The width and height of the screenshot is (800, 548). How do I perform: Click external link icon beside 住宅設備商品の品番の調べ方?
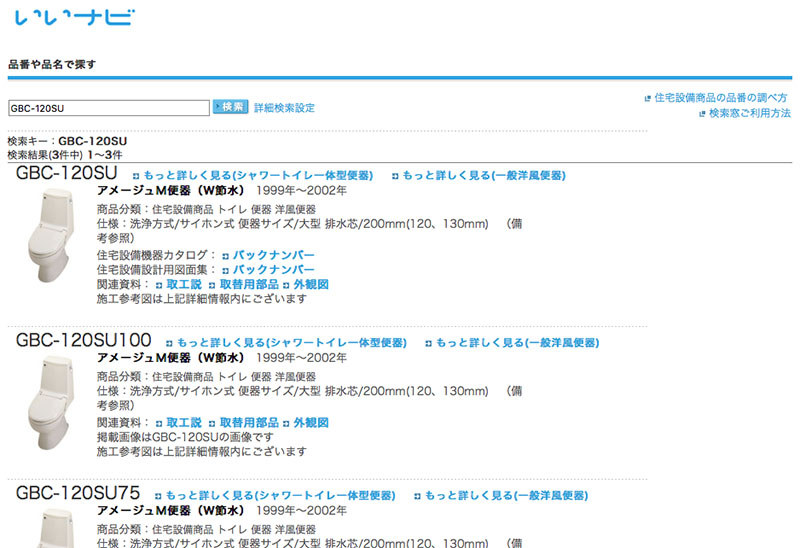[x=647, y=98]
